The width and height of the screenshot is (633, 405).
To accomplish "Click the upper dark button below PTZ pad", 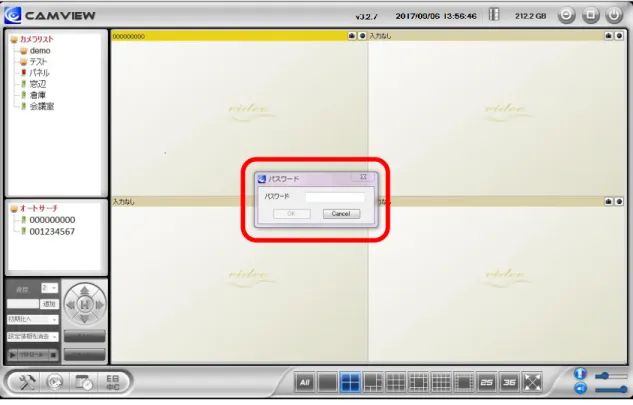I will pos(84,336).
